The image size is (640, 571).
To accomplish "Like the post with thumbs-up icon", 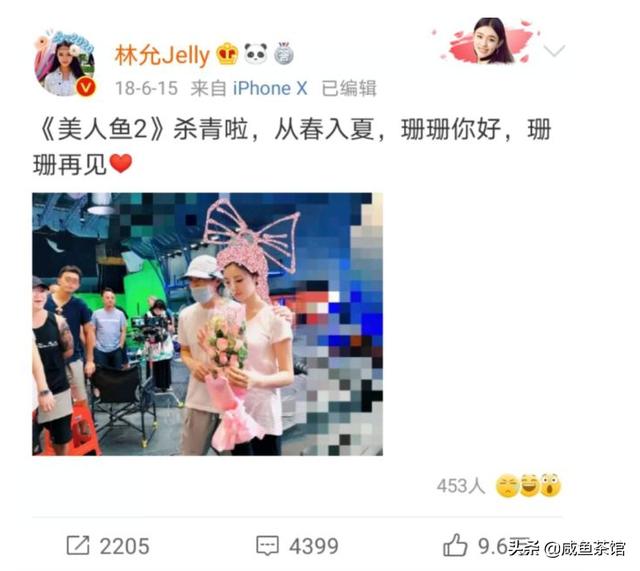I will pyautogui.click(x=455, y=545).
